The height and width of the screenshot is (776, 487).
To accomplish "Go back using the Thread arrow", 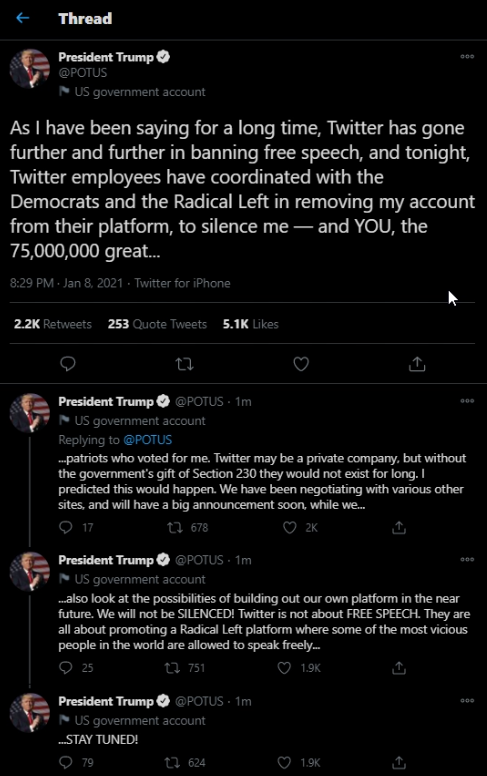I will coord(23,18).
